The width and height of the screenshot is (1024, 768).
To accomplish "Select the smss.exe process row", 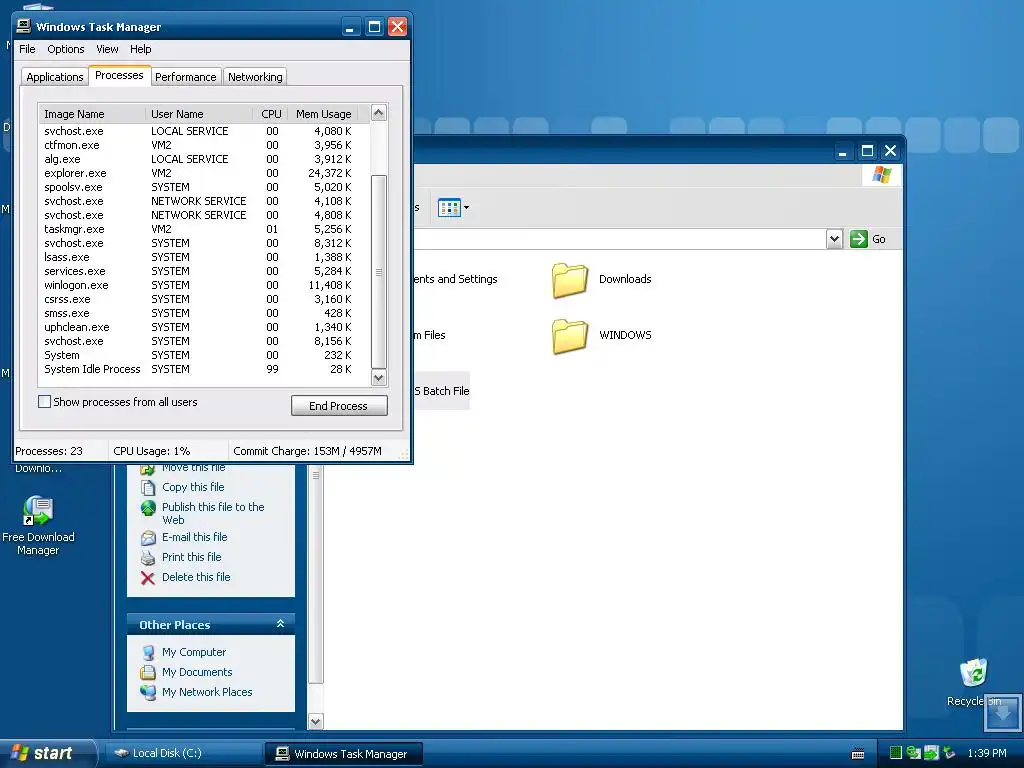I will click(x=204, y=313).
